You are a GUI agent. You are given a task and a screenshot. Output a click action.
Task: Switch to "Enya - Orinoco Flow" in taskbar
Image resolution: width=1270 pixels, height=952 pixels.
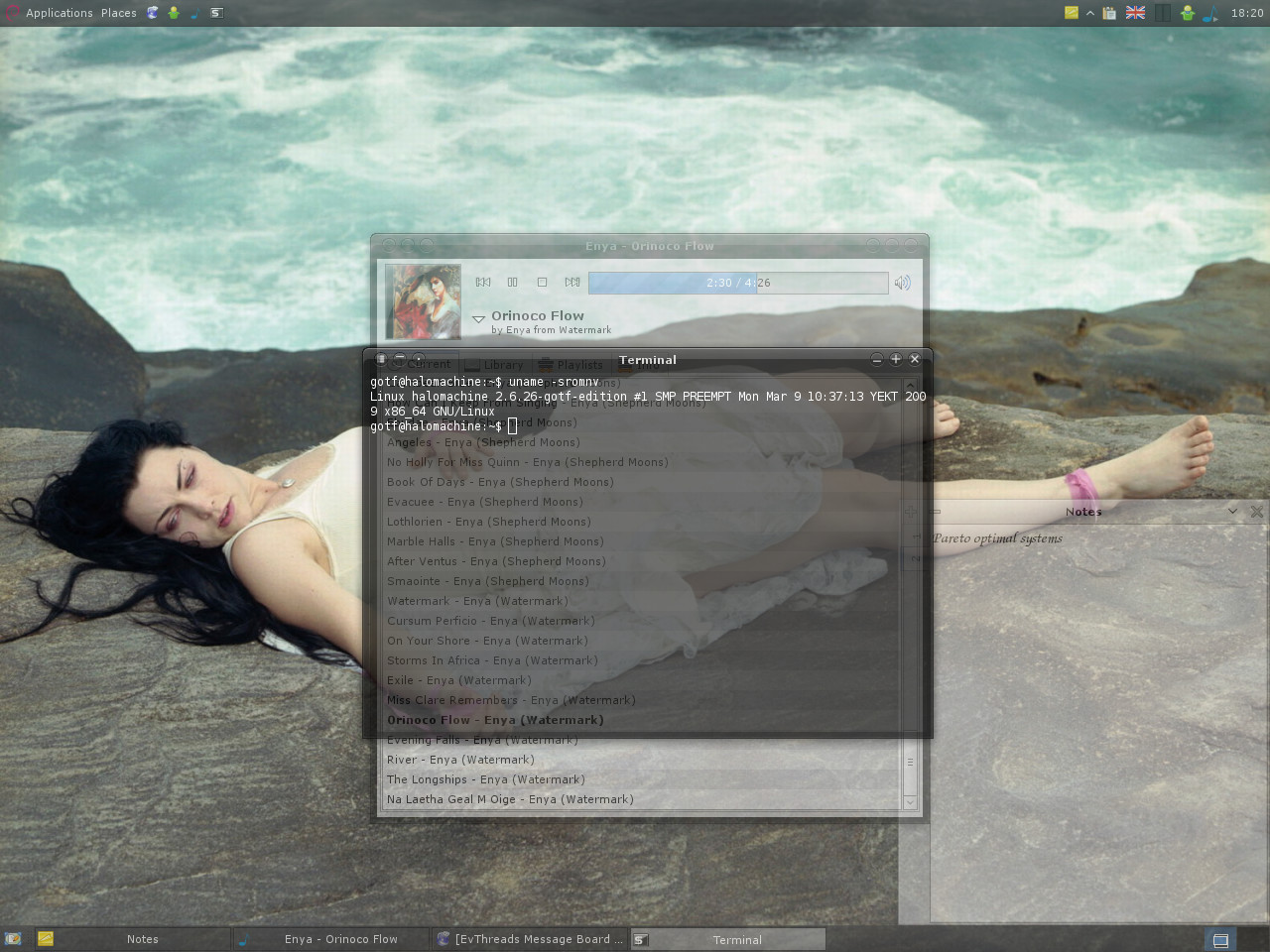tap(331, 939)
